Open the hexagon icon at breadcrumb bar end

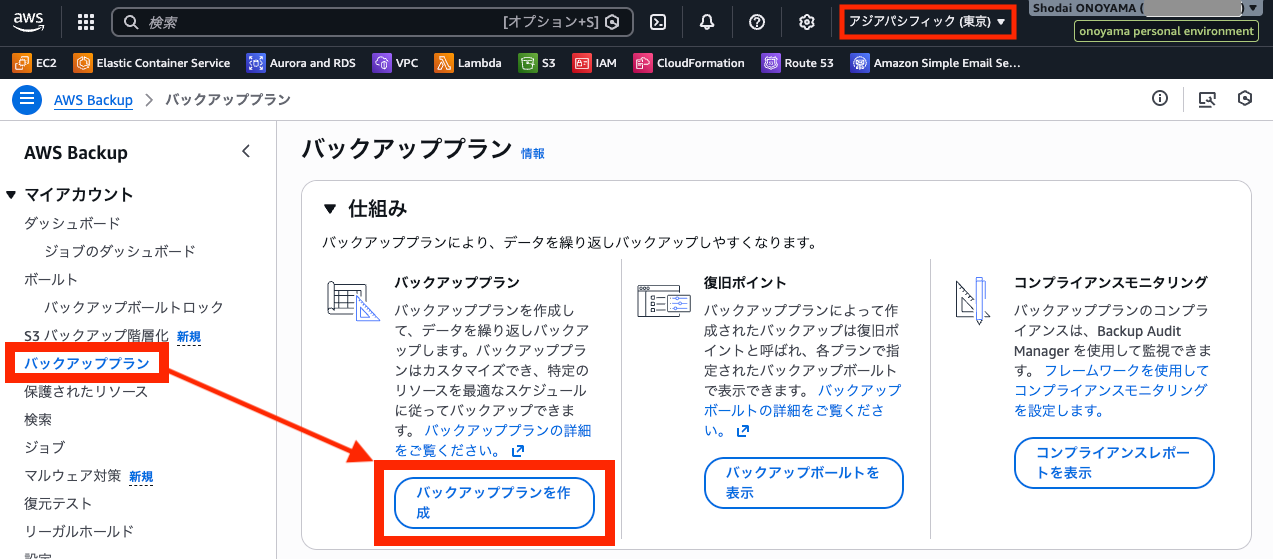(x=1245, y=98)
